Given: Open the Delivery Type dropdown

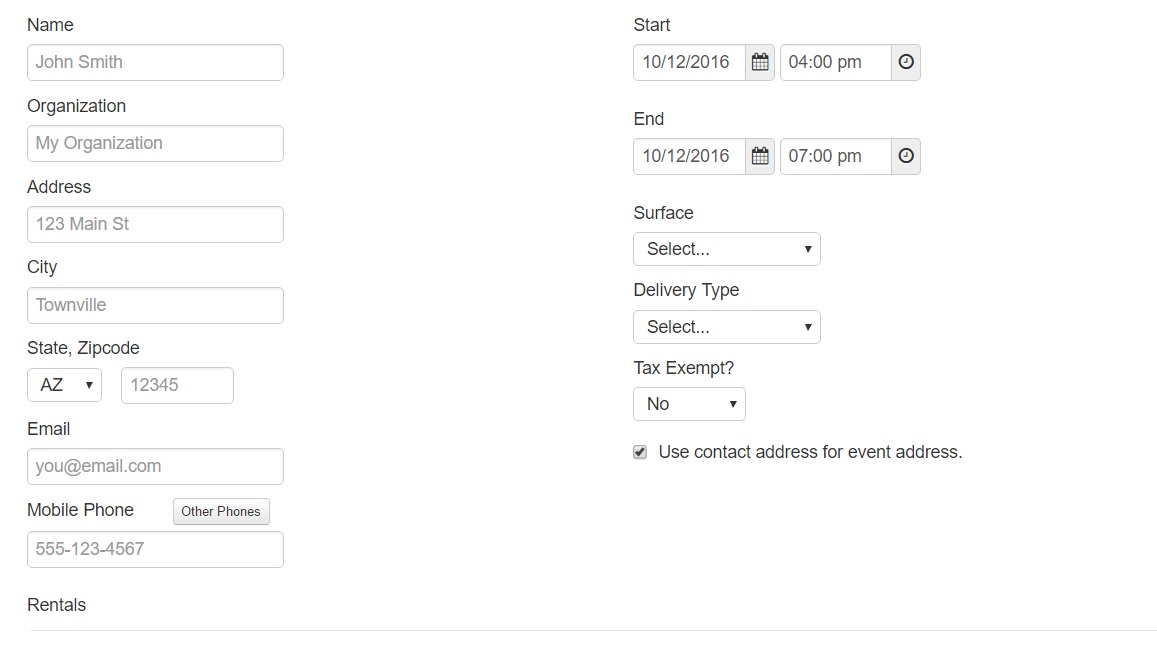Looking at the screenshot, I should point(726,327).
